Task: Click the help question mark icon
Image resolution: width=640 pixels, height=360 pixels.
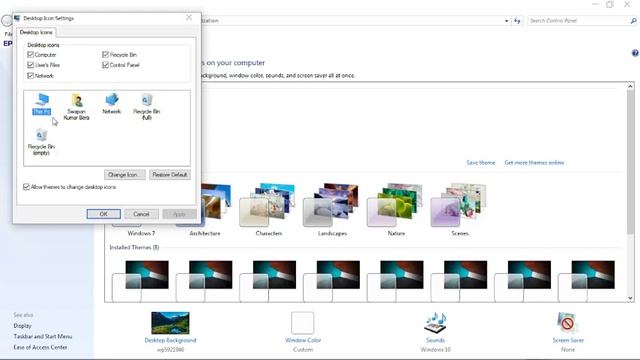Action: [635, 53]
